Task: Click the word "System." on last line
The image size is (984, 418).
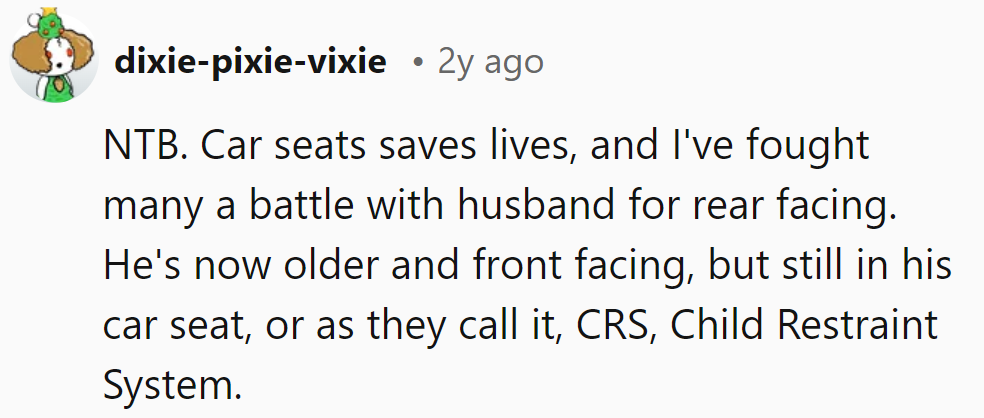Action: tap(172, 384)
